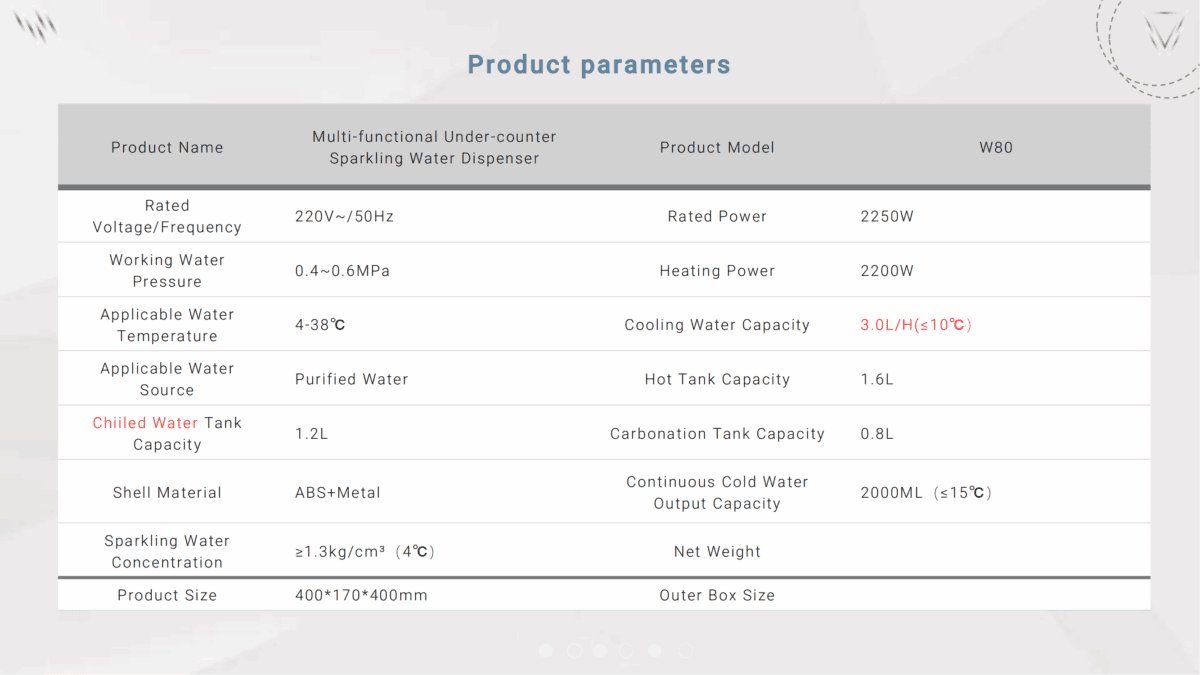1200x675 pixels.
Task: Click the triangular logo icon at top right
Action: [1164, 31]
